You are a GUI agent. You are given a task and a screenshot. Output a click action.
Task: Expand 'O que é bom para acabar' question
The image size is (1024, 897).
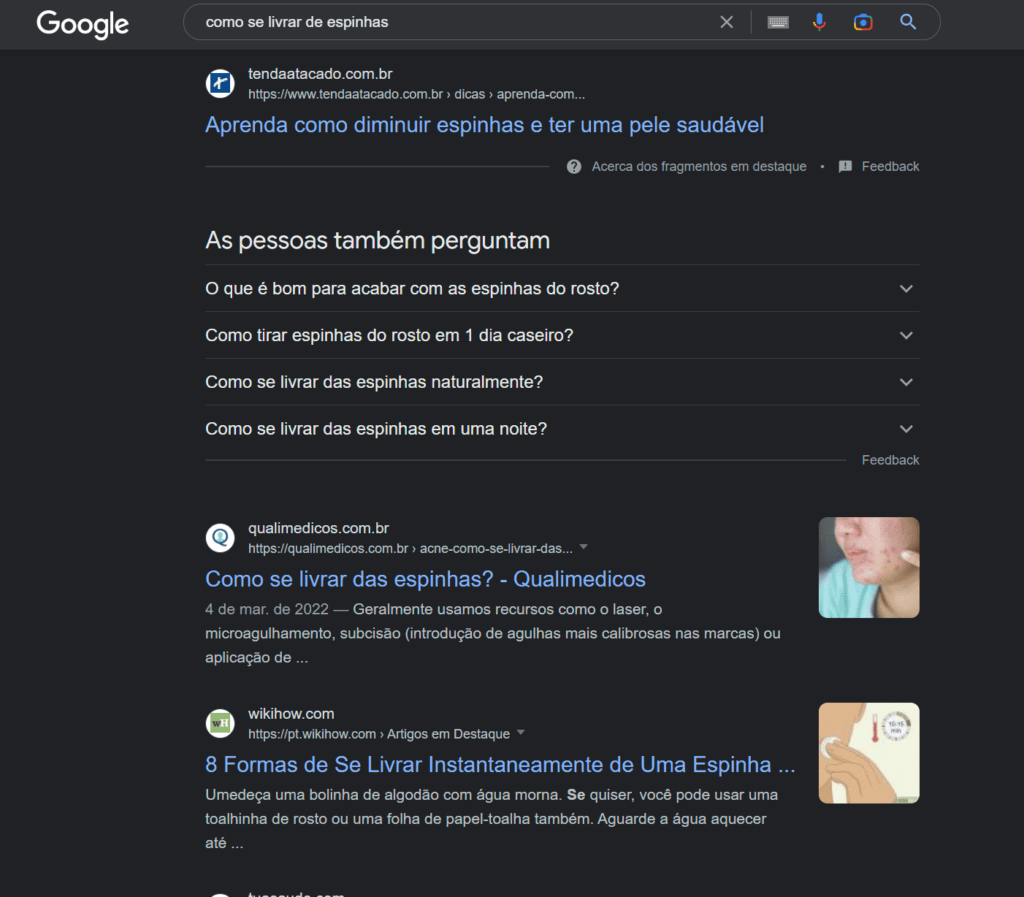point(562,289)
